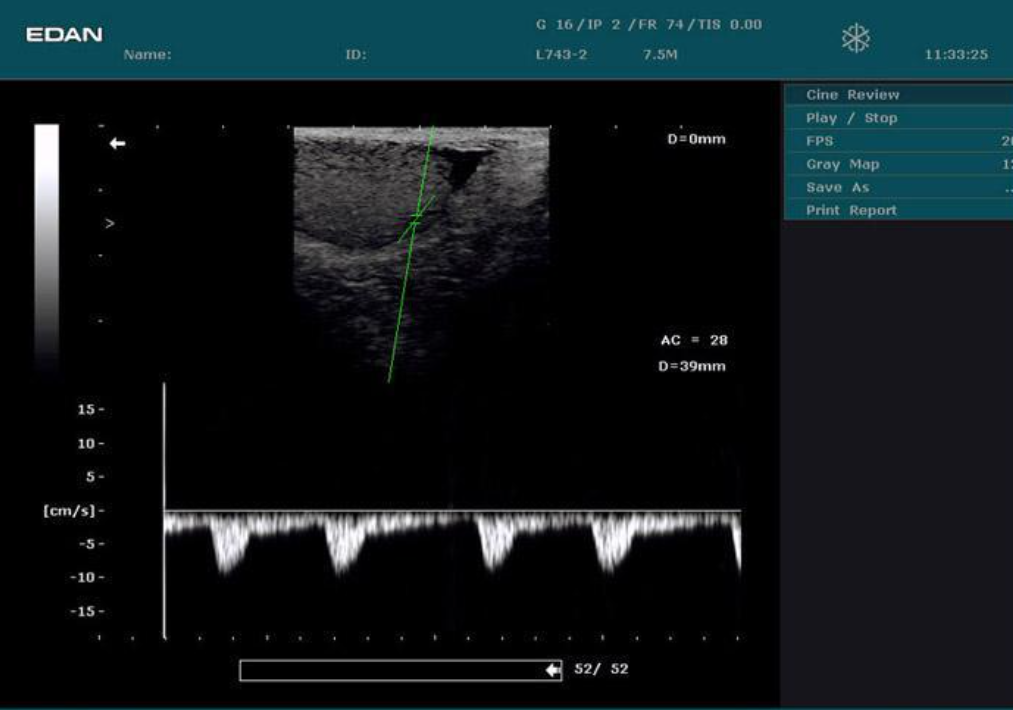Image resolution: width=1013 pixels, height=710 pixels.
Task: Click the focus position marker on depth scale
Action: (110, 224)
